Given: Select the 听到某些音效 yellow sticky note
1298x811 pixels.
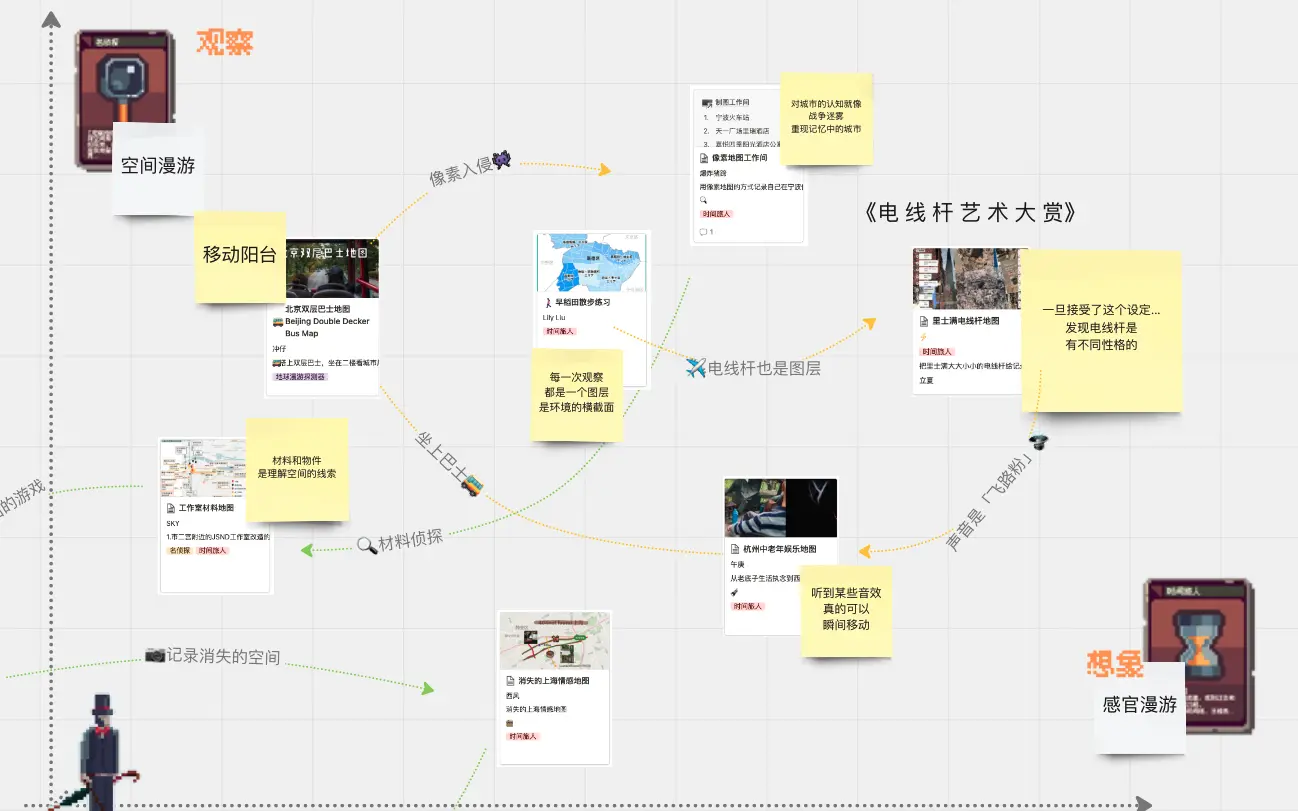Looking at the screenshot, I should (846, 609).
